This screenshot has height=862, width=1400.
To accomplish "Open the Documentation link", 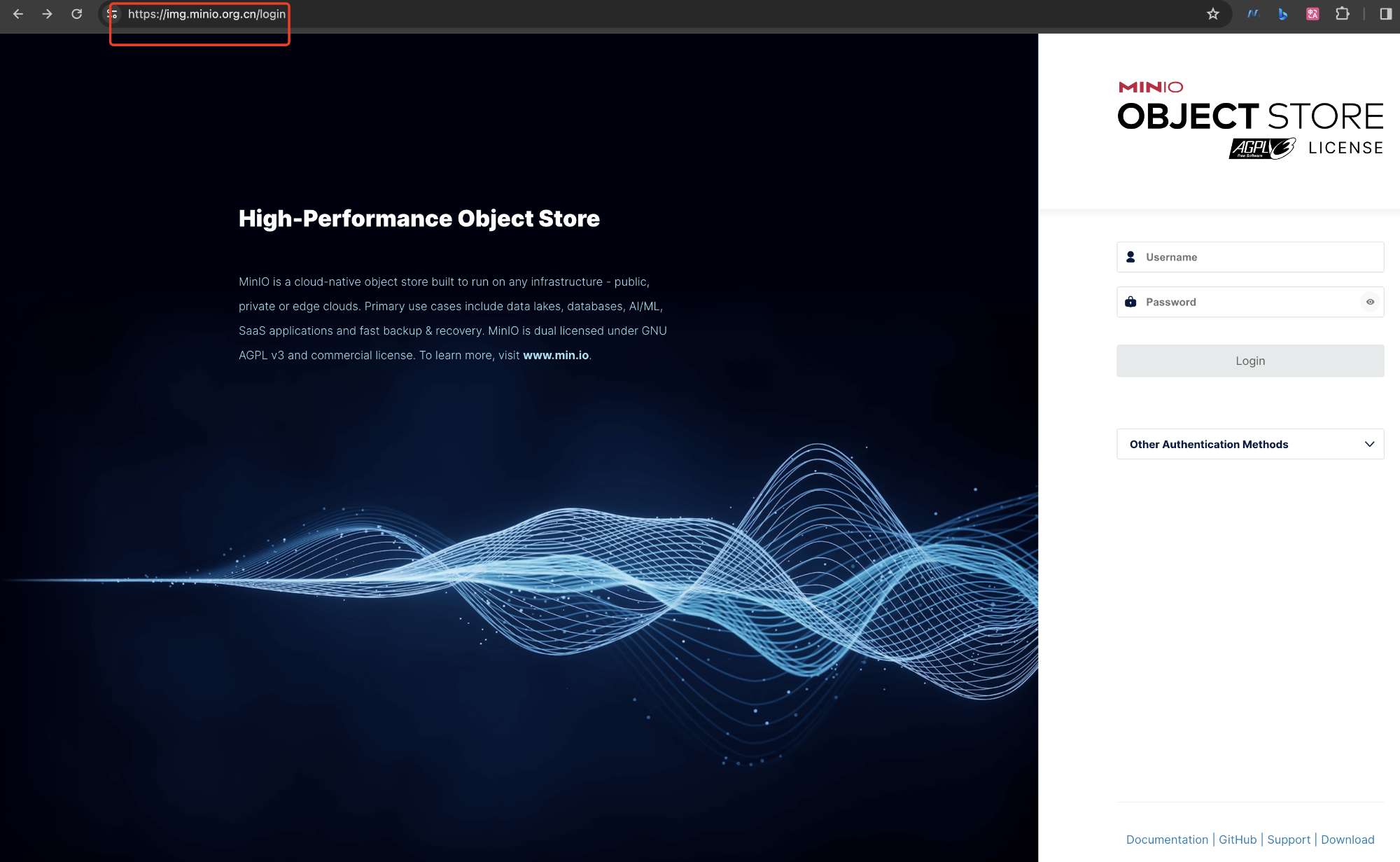I will point(1166,839).
